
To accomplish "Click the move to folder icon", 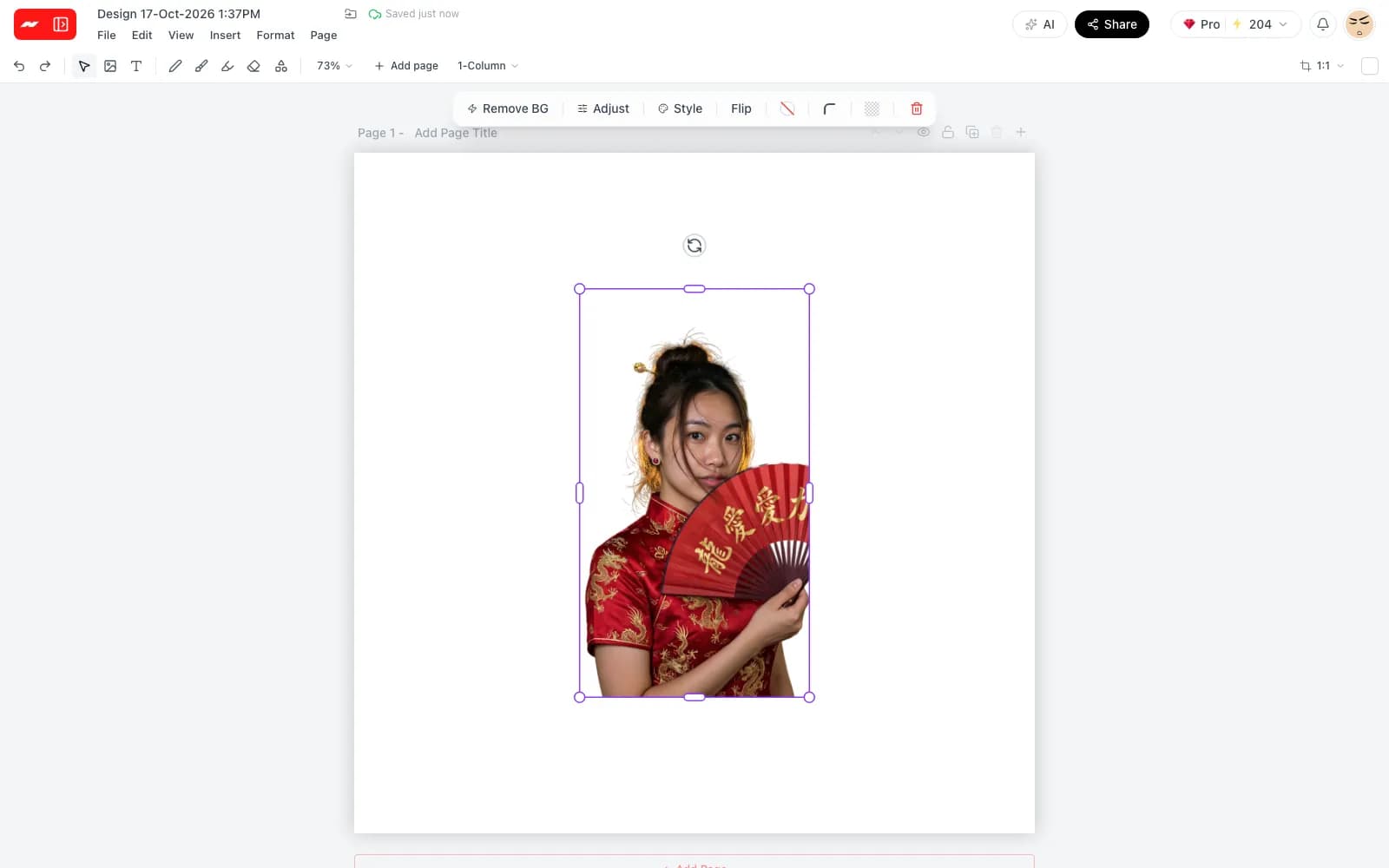I will [x=351, y=14].
